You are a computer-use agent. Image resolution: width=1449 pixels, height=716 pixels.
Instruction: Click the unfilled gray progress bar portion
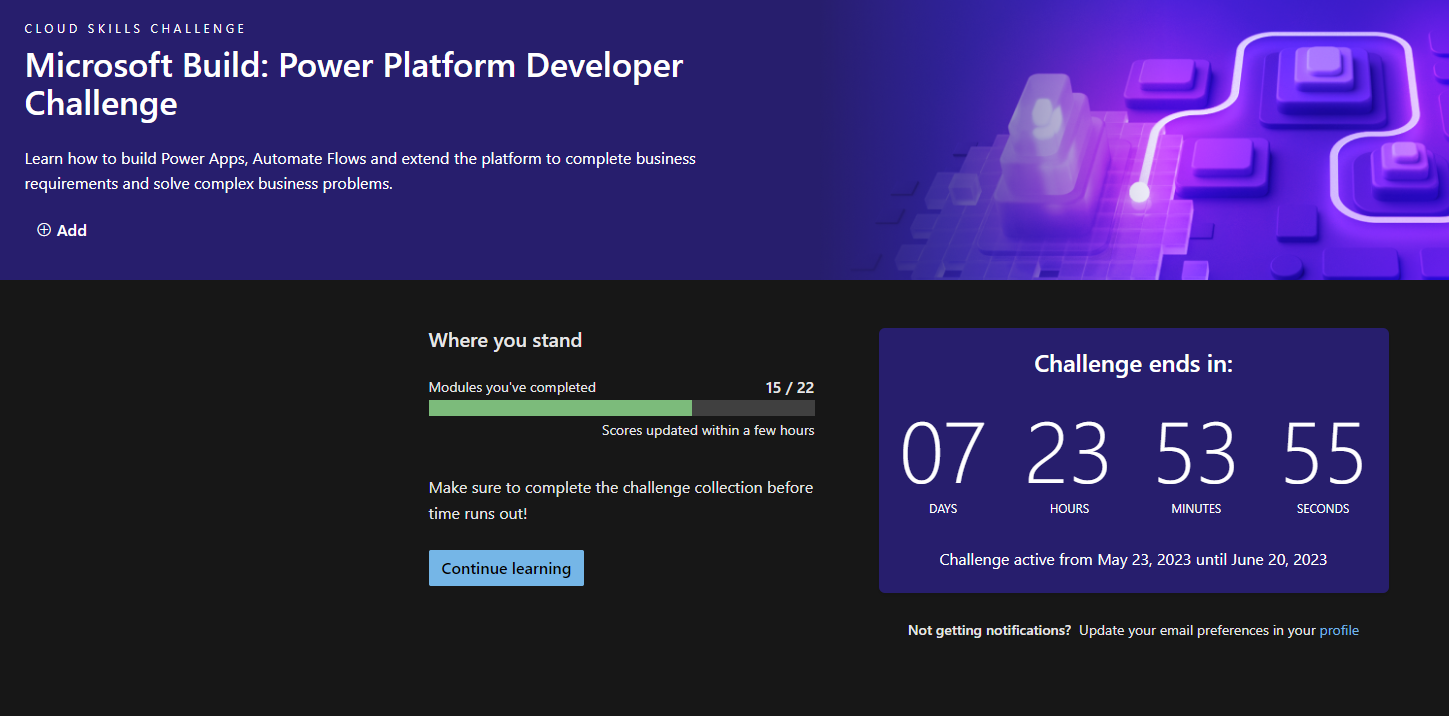tap(753, 408)
